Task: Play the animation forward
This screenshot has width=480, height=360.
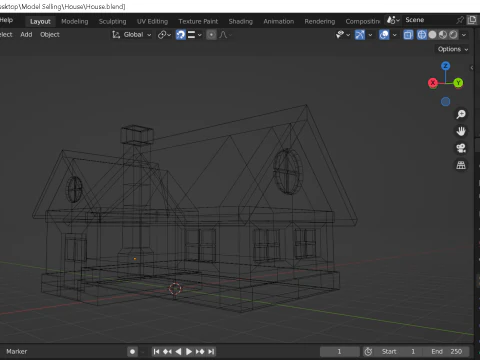Action: click(x=189, y=351)
